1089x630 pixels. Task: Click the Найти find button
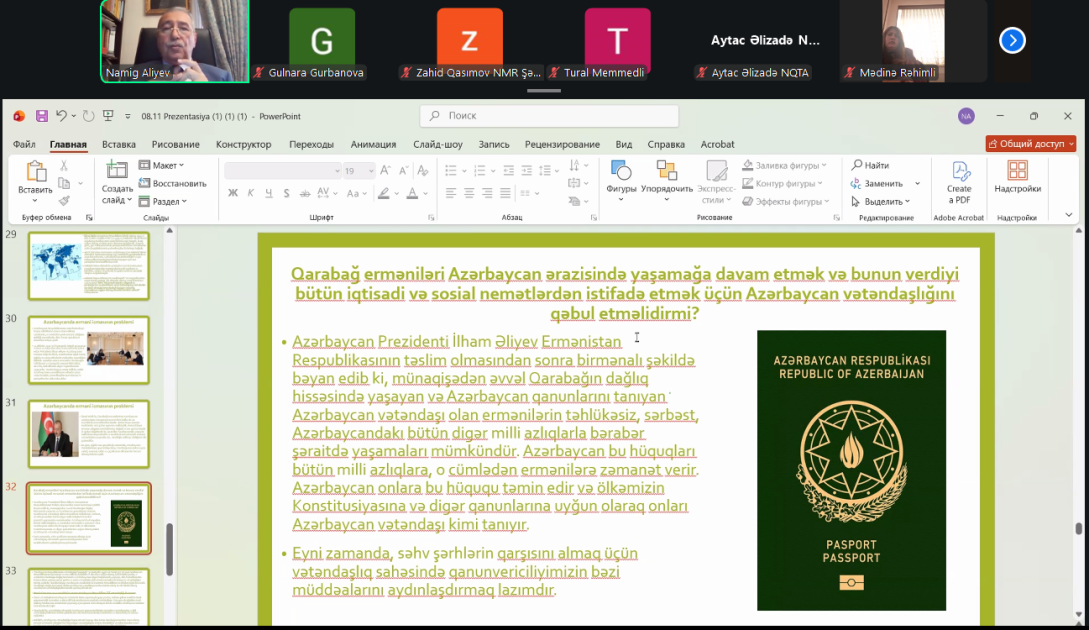870,165
